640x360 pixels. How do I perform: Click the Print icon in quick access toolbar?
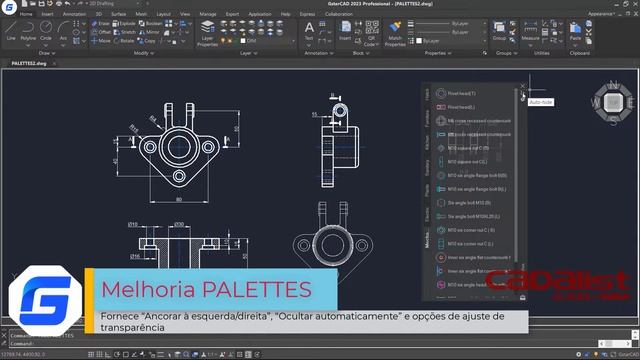[59, 4]
